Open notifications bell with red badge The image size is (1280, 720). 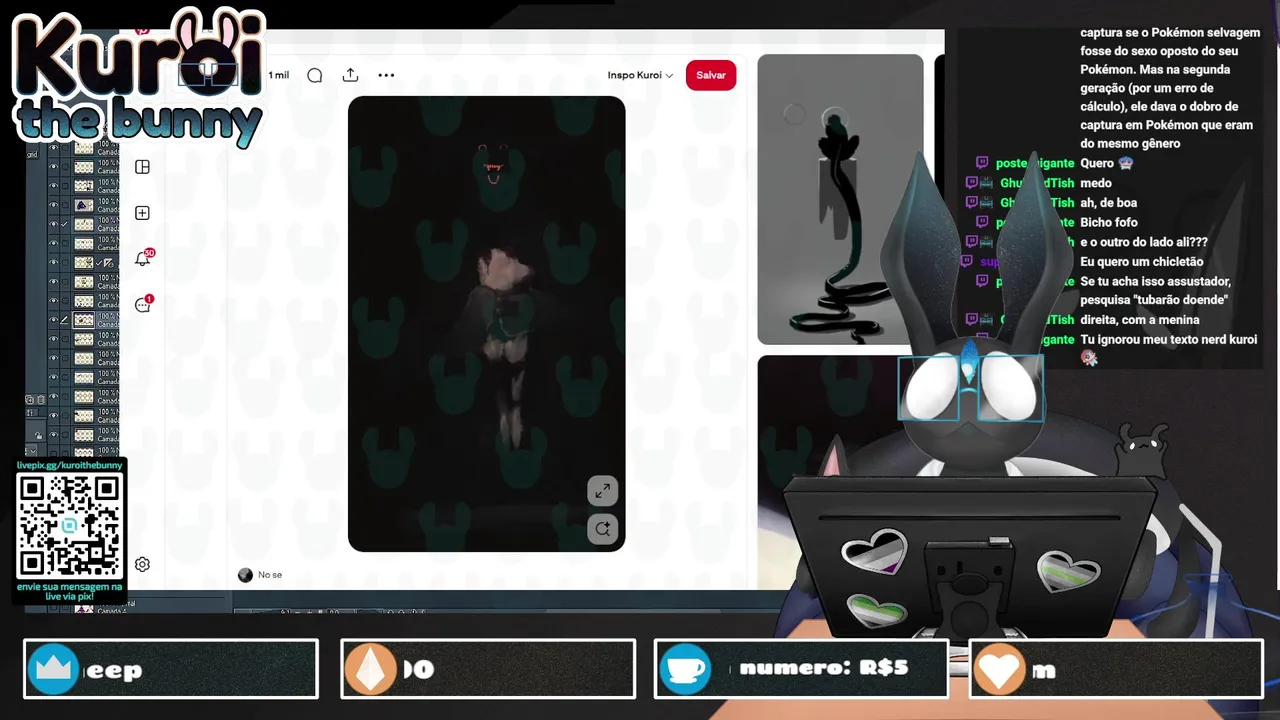pos(143,258)
